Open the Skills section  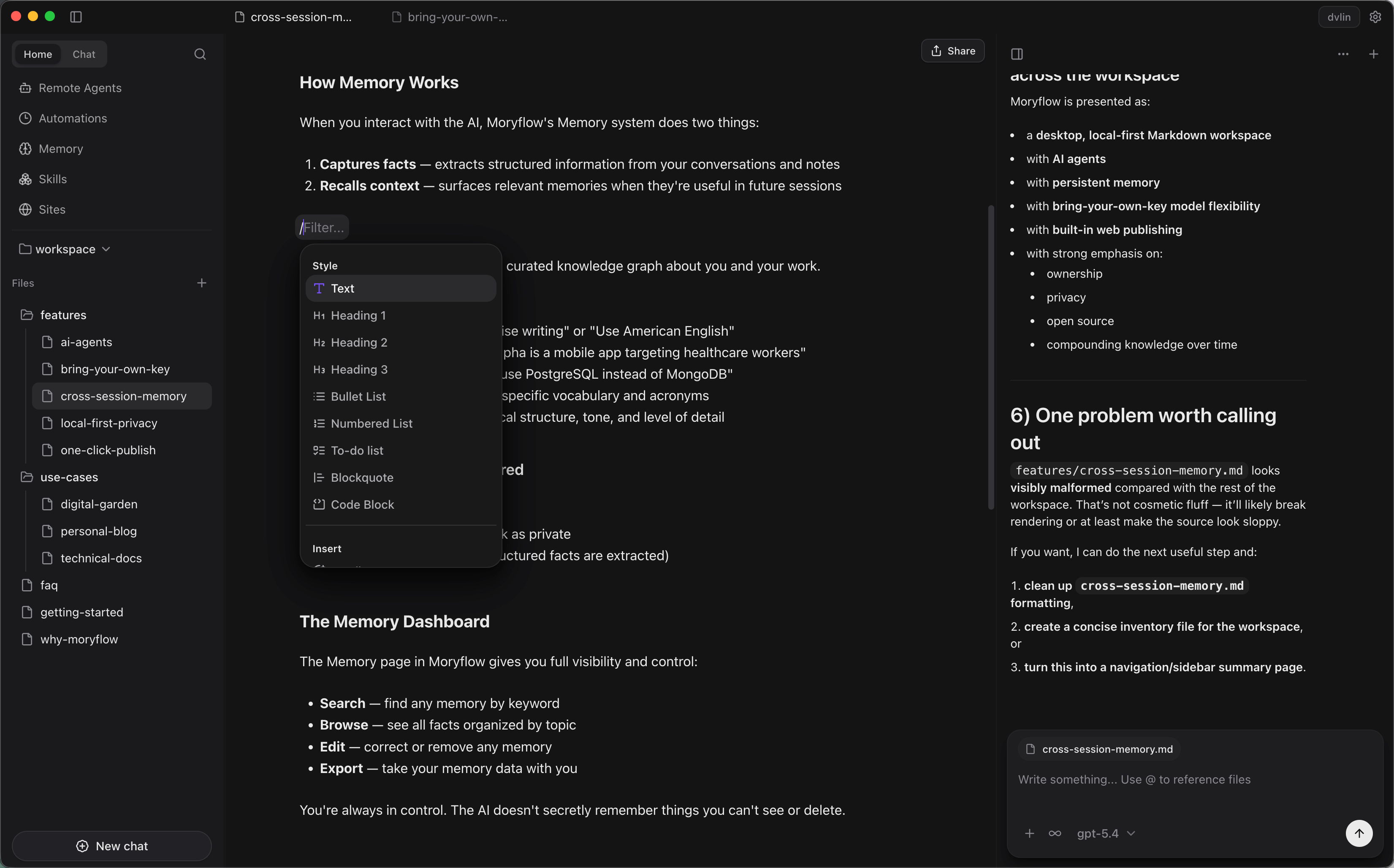[52, 179]
